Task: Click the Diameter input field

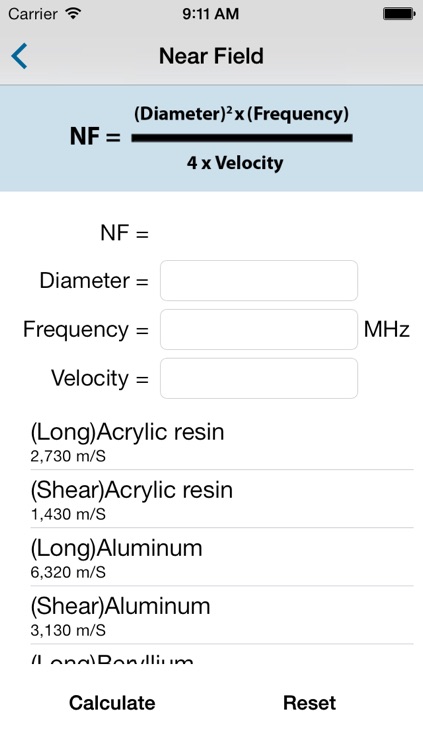Action: coord(259,281)
